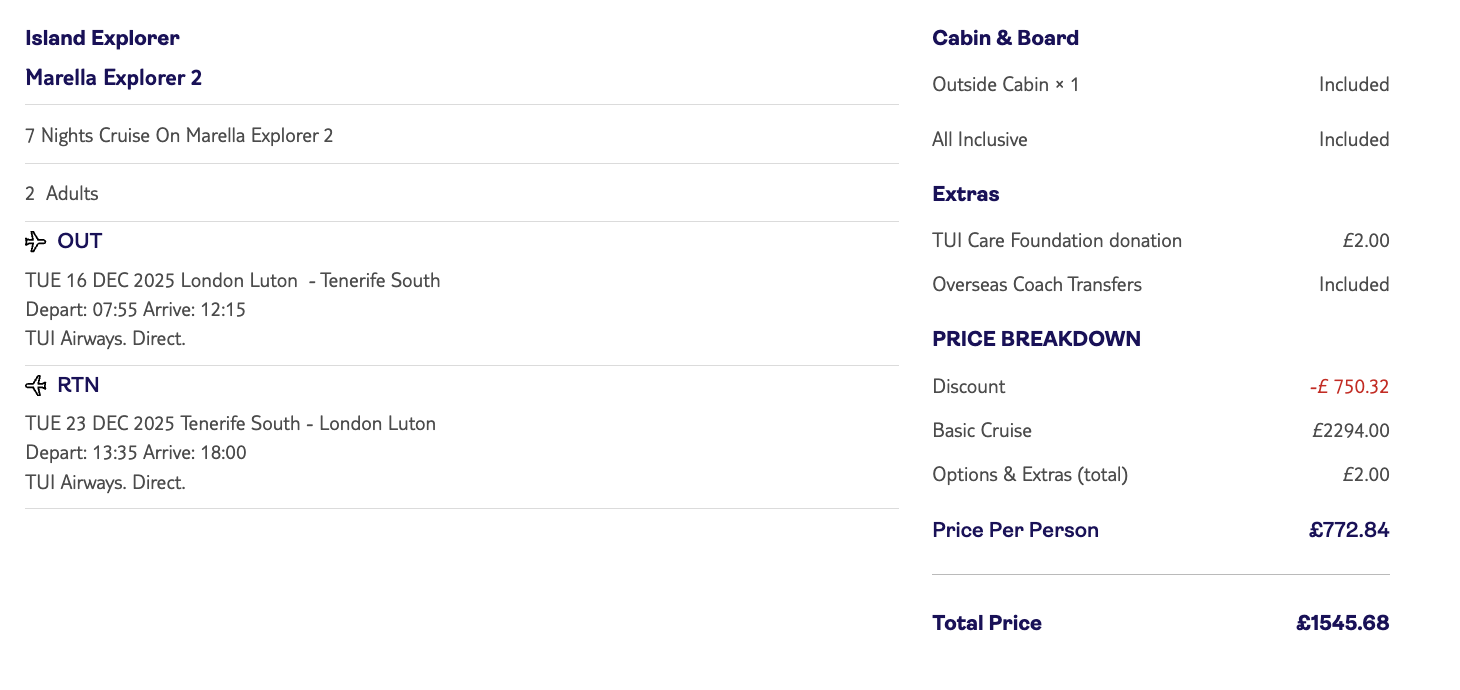This screenshot has width=1460, height=690.
Task: Select the TUI Care Foundation donation item
Action: 1057,241
